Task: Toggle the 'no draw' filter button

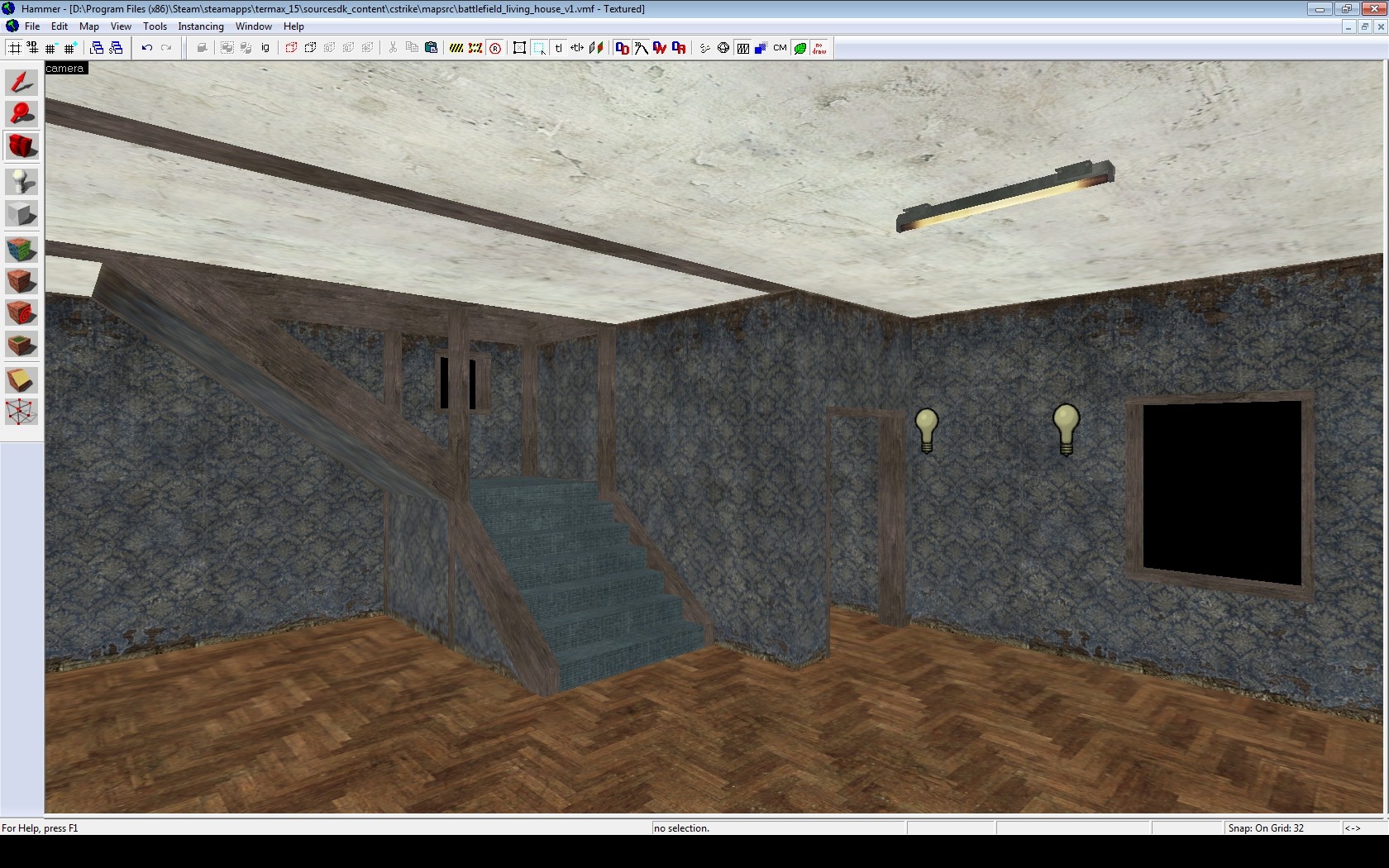Action: point(819,48)
